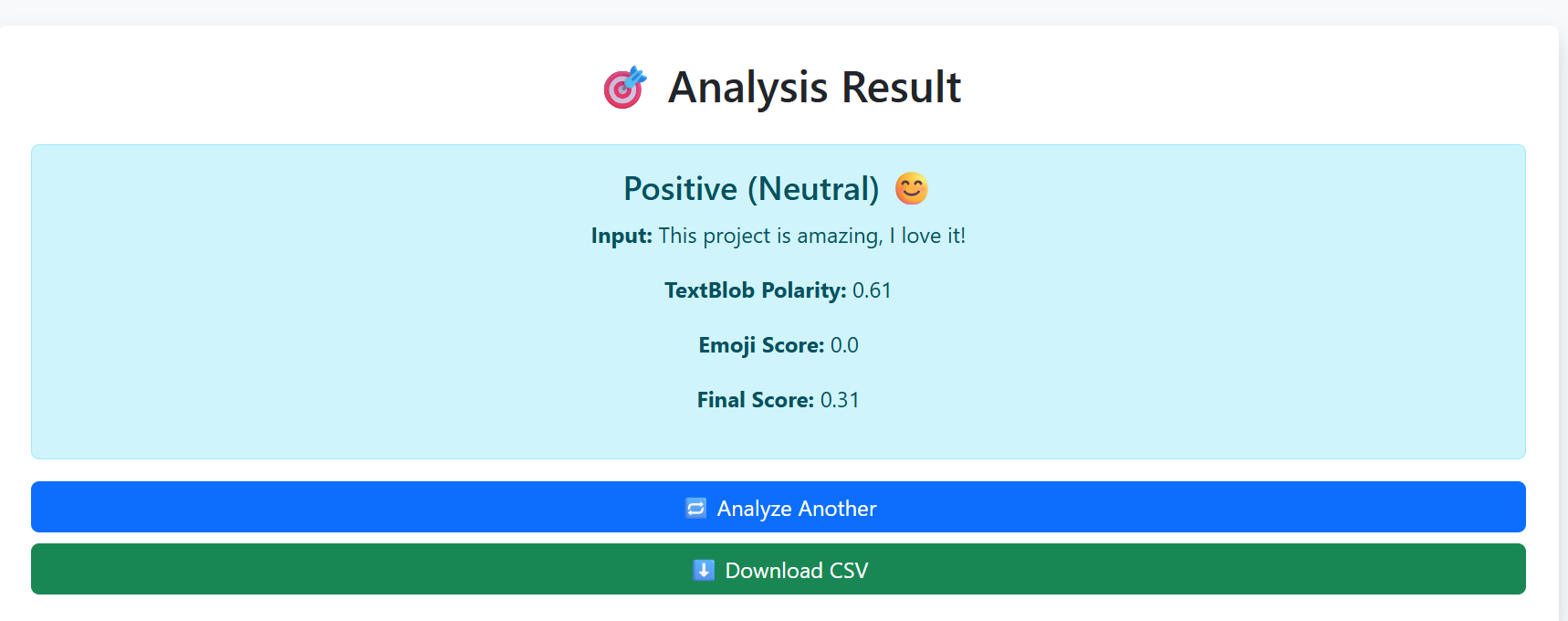Click the Emoji Score value 0.0

tap(845, 345)
